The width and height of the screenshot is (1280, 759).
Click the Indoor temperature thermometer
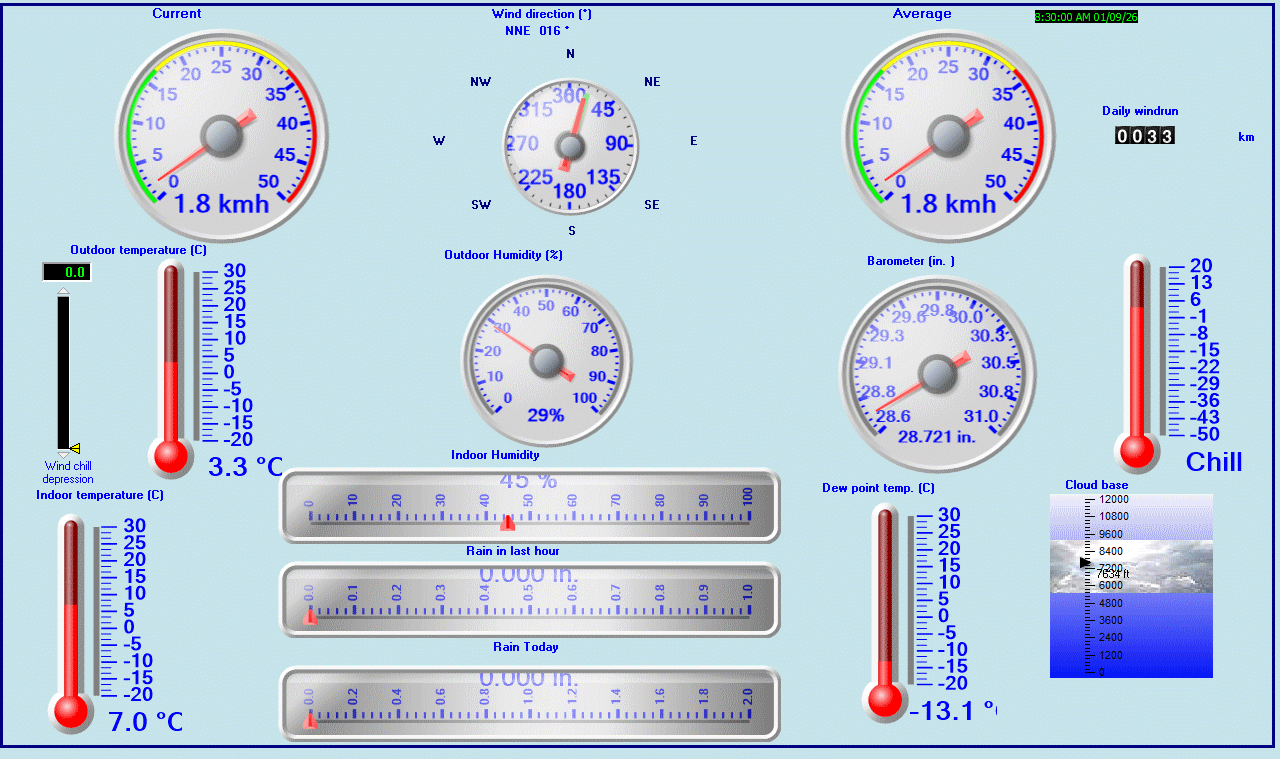pyautogui.click(x=70, y=625)
